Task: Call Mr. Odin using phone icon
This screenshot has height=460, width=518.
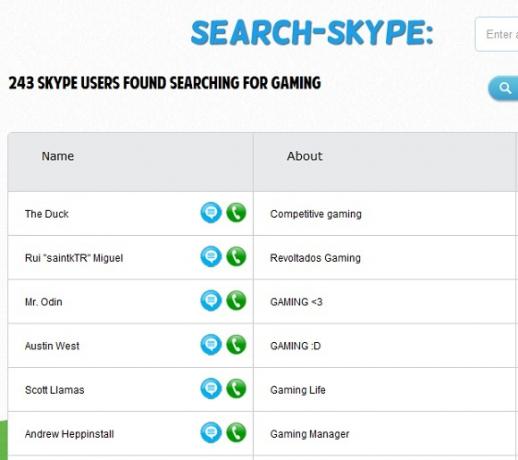Action: [x=236, y=301]
